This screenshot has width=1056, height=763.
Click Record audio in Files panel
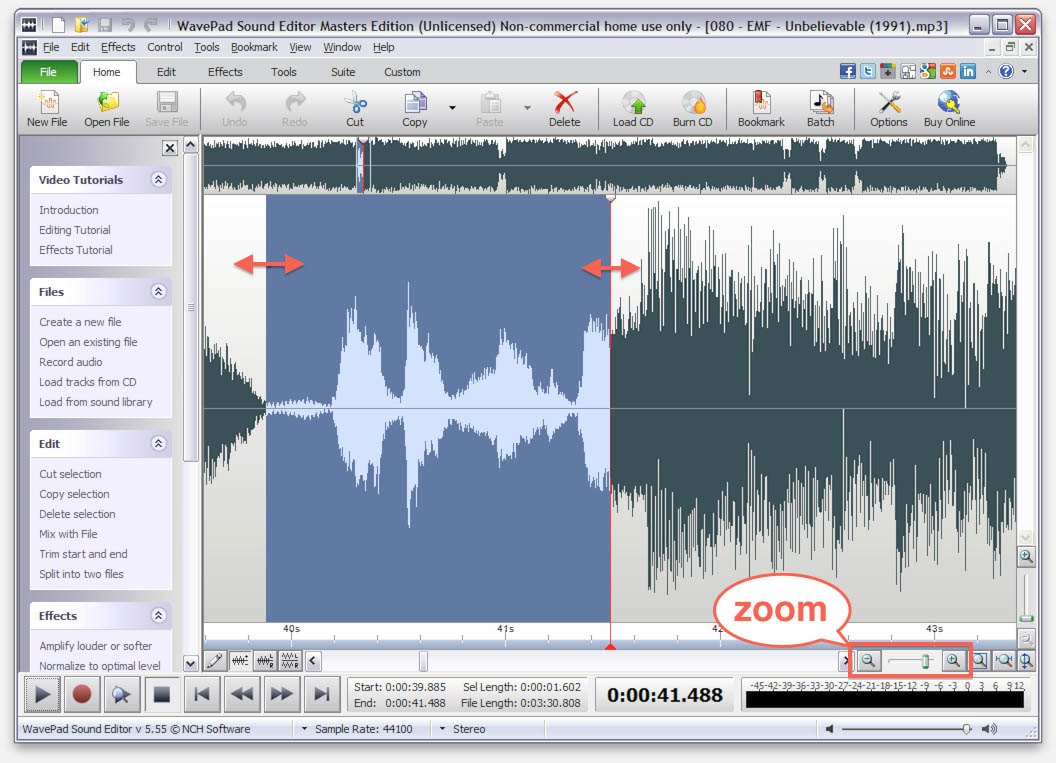tap(71, 362)
